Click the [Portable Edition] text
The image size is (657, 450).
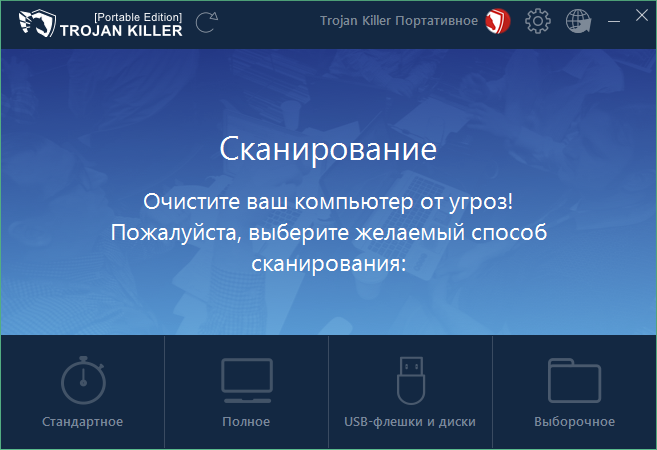click(138, 17)
